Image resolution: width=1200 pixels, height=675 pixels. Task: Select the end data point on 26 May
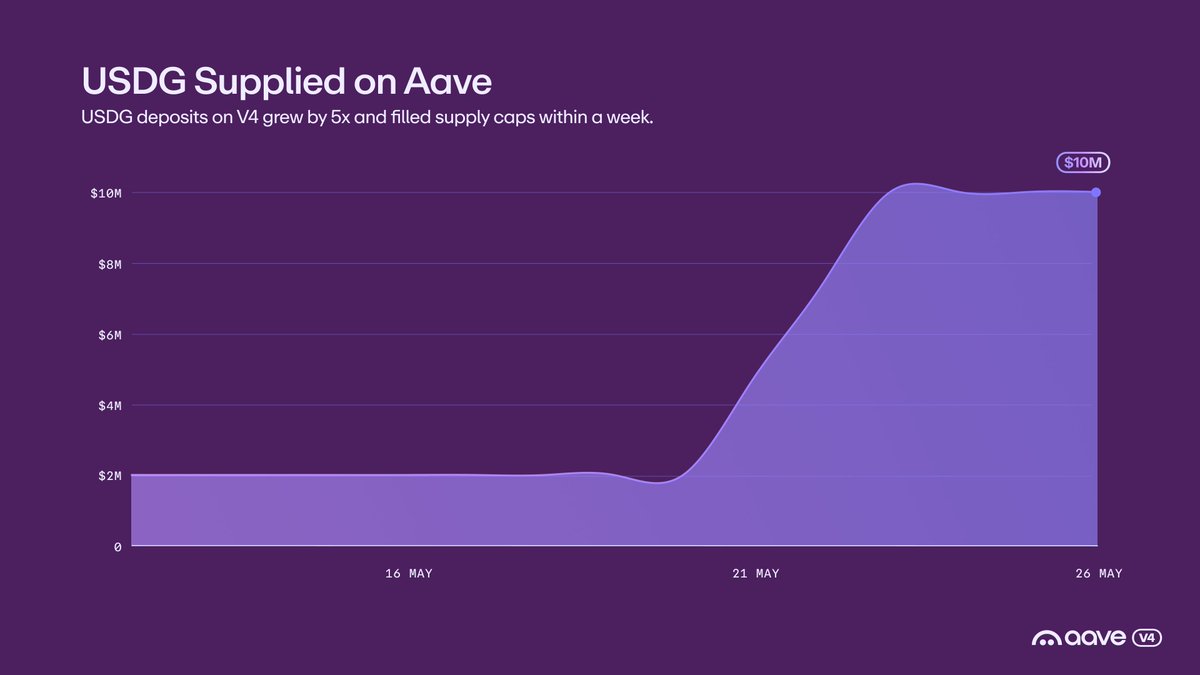click(1096, 192)
